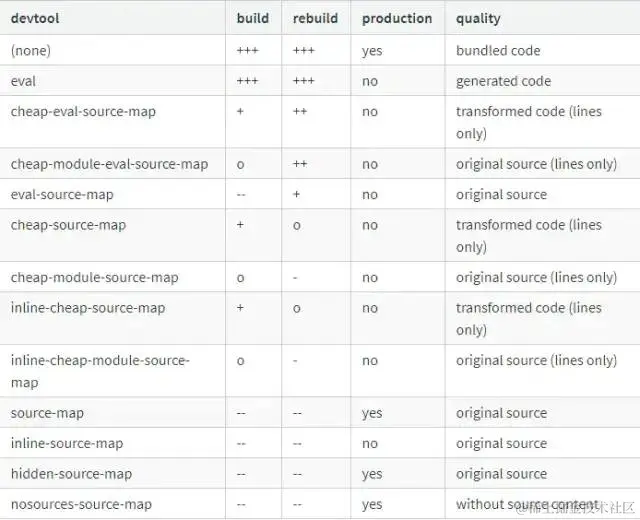Click nosources-source-map devtool name
The image size is (640, 520).
[x=81, y=504]
